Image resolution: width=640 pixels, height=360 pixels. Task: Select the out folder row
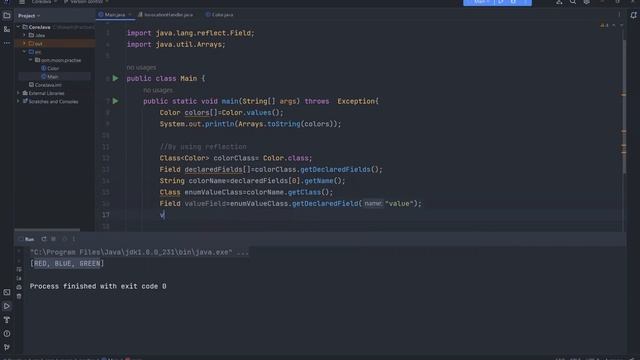(x=55, y=43)
